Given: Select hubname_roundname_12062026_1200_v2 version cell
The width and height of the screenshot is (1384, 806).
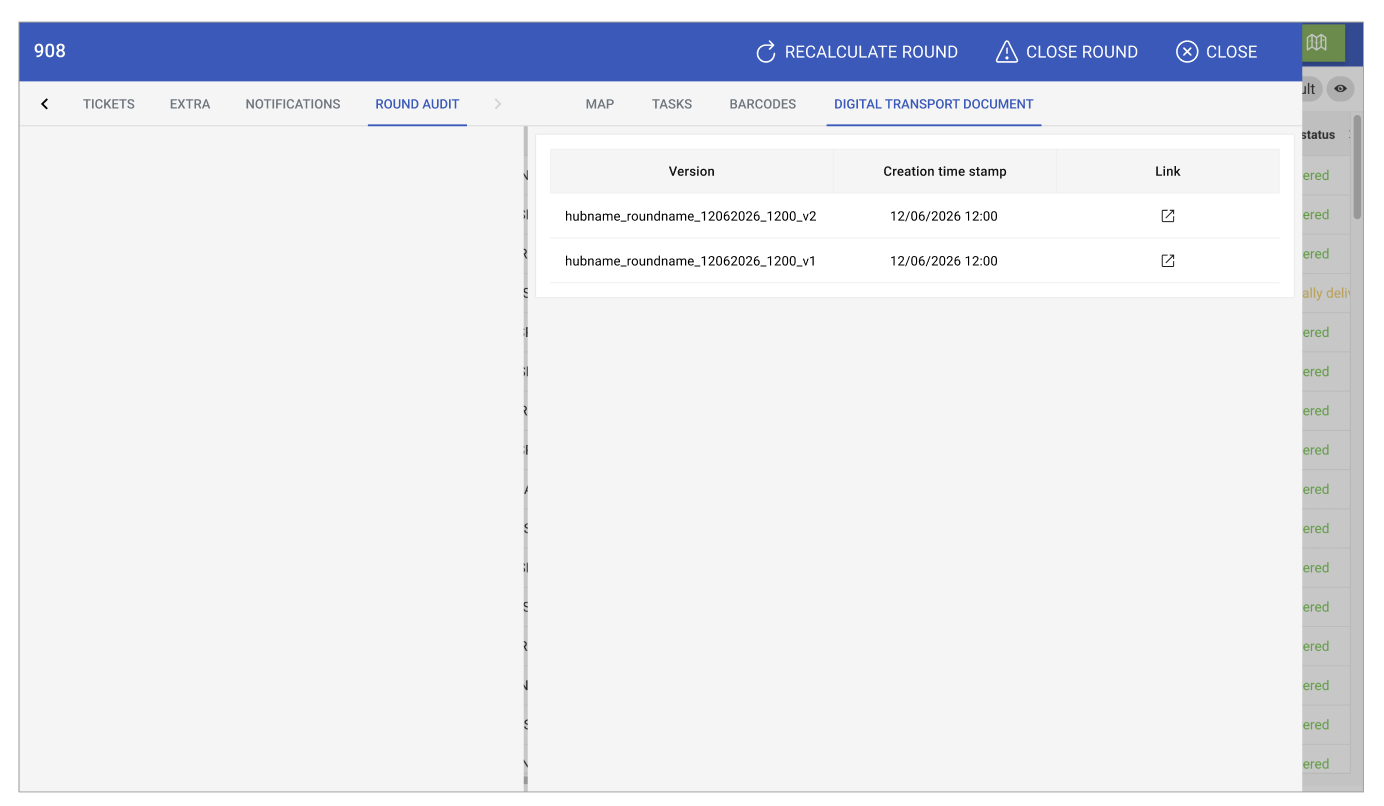Looking at the screenshot, I should (691, 216).
